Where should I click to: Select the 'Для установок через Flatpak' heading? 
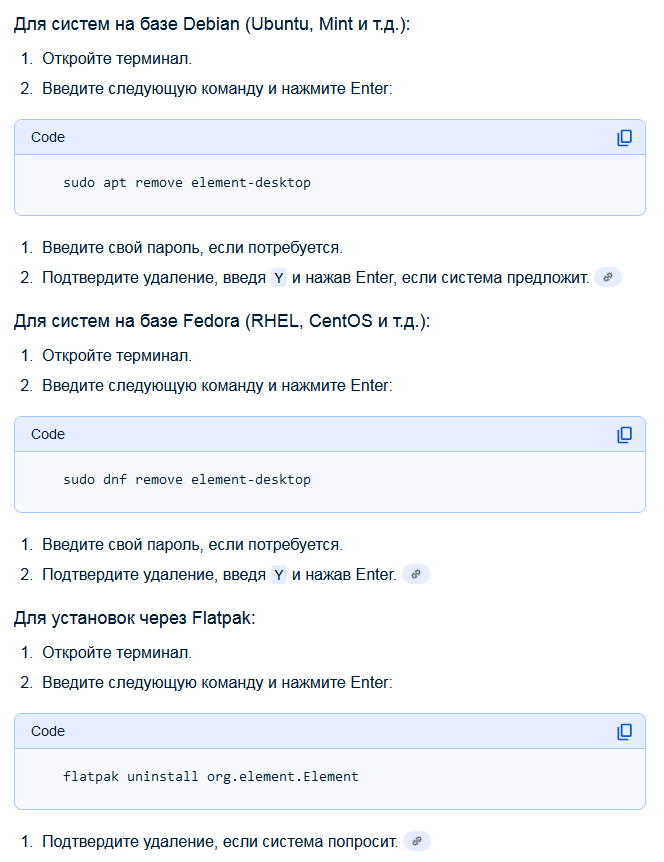tap(135, 619)
